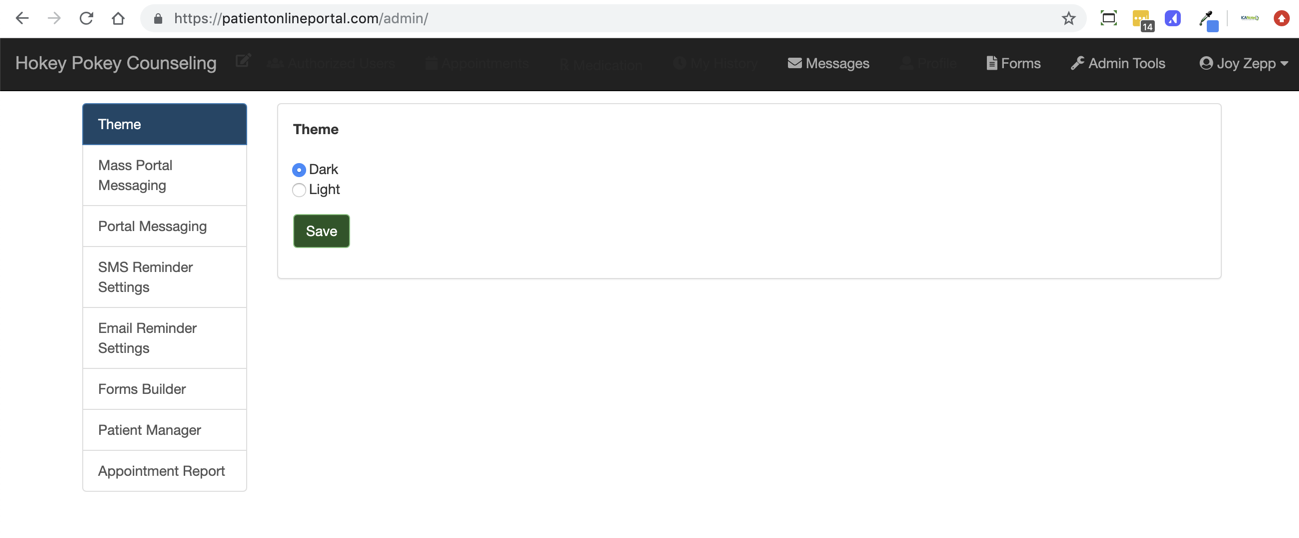Screen dimensions: 1299x538
Task: Switch to SMS Reminder Settings section
Action: pyautogui.click(x=164, y=277)
